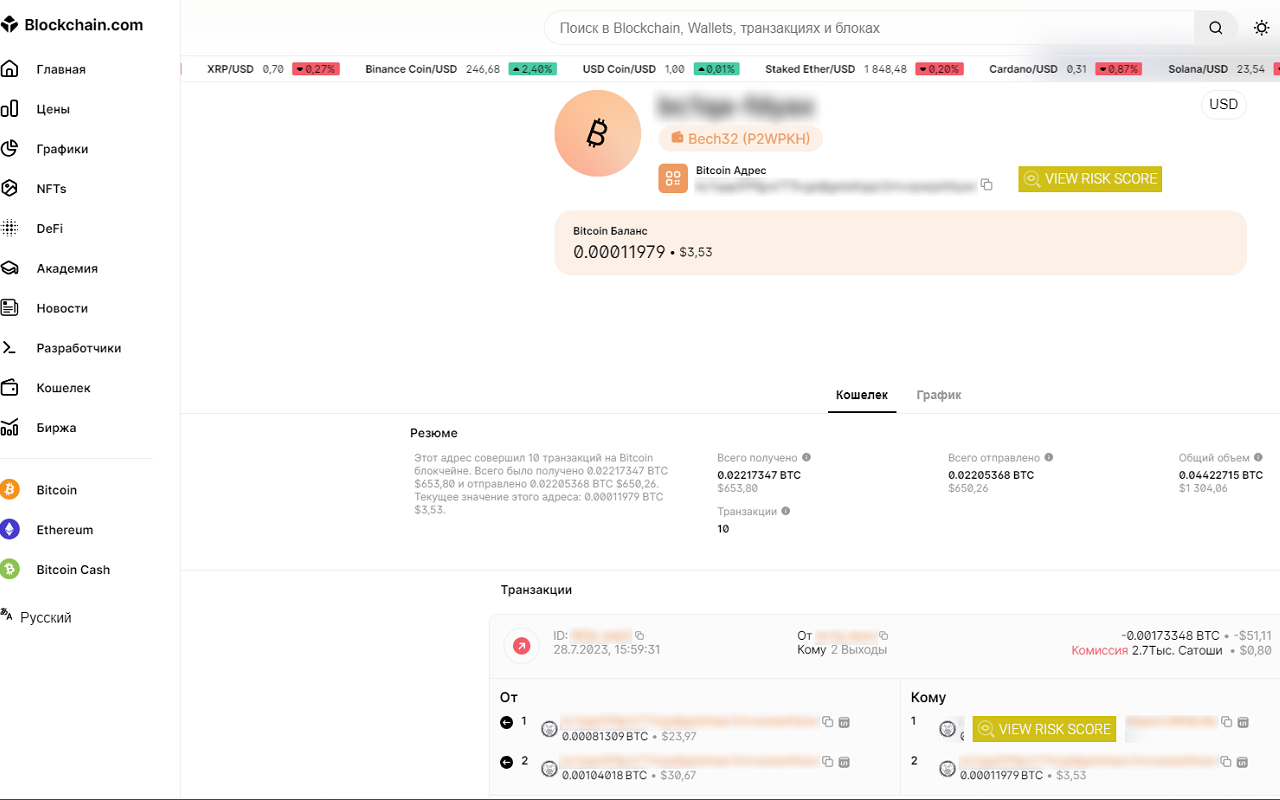Click the orange Bitcoin sidebar icon
The image size is (1280, 800).
(10, 490)
